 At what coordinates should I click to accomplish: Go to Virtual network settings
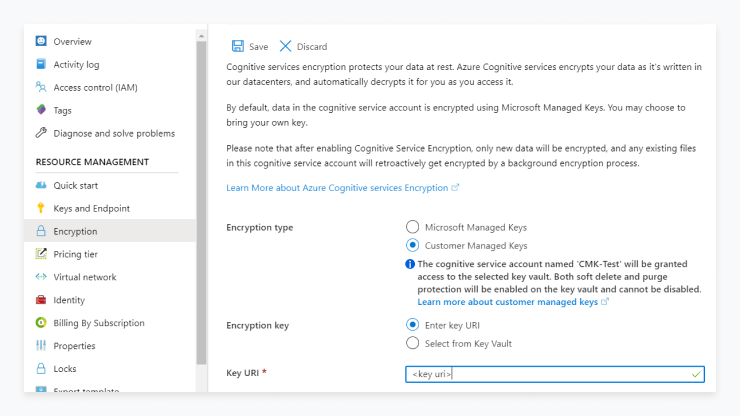84,277
